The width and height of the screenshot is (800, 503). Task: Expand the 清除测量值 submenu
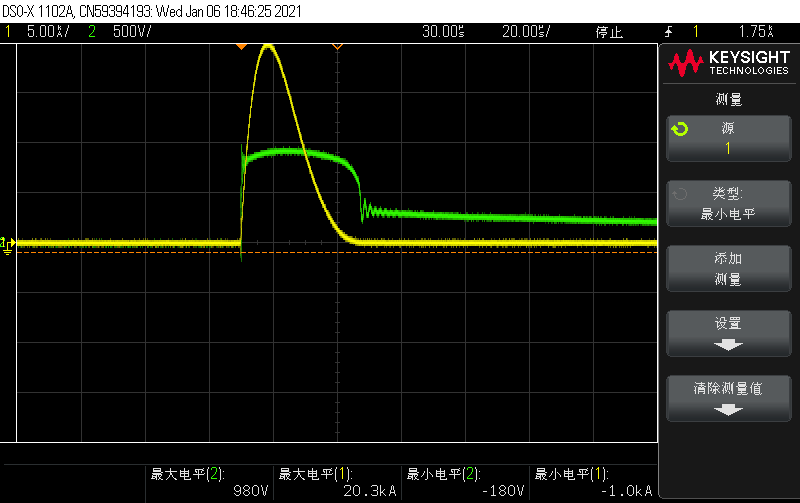point(727,397)
